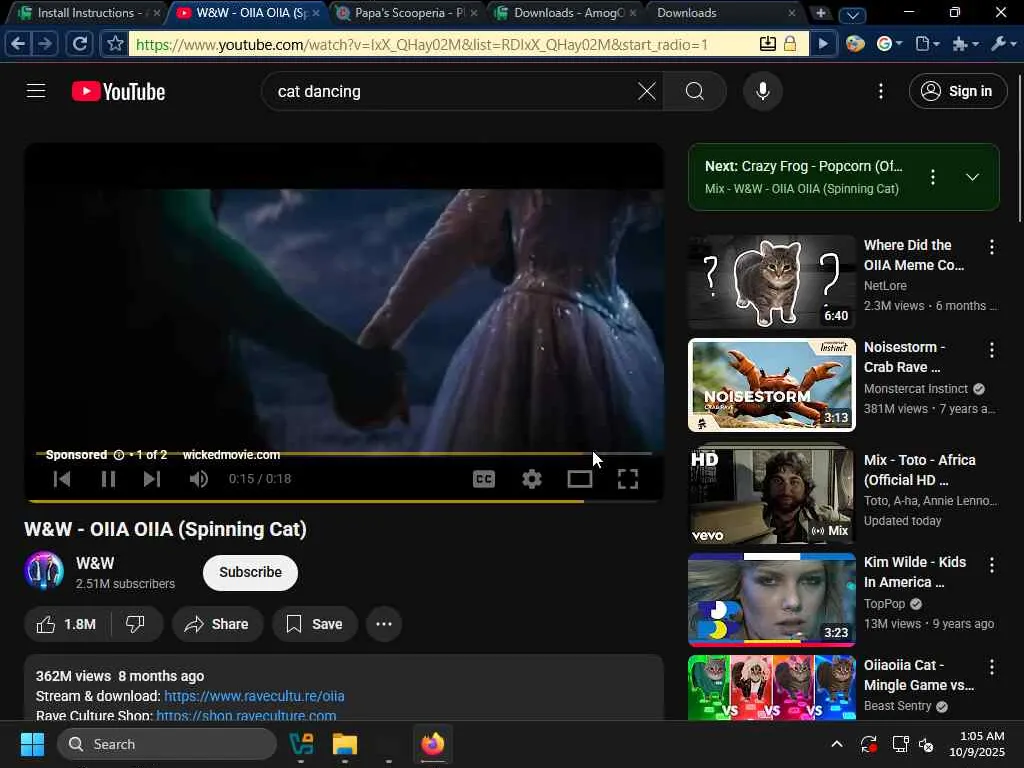The height and width of the screenshot is (768, 1024).
Task: Open the Sponsored info icon
Action: coord(119,455)
